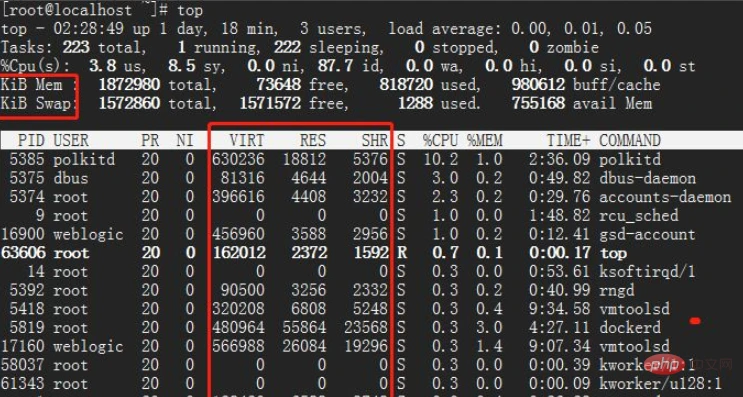Click the 1572860 swap total value
This screenshot has width=743, height=397.
point(129,103)
